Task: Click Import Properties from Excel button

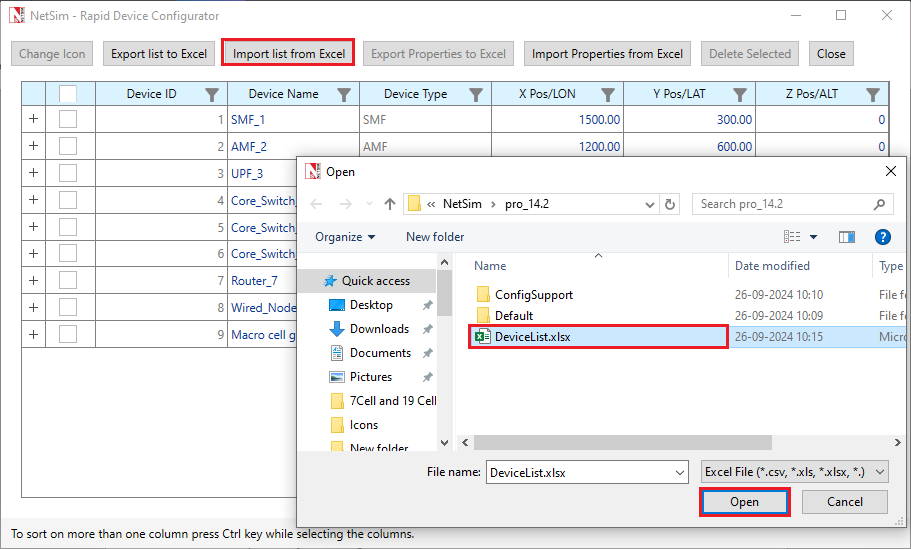Action: 607,54
